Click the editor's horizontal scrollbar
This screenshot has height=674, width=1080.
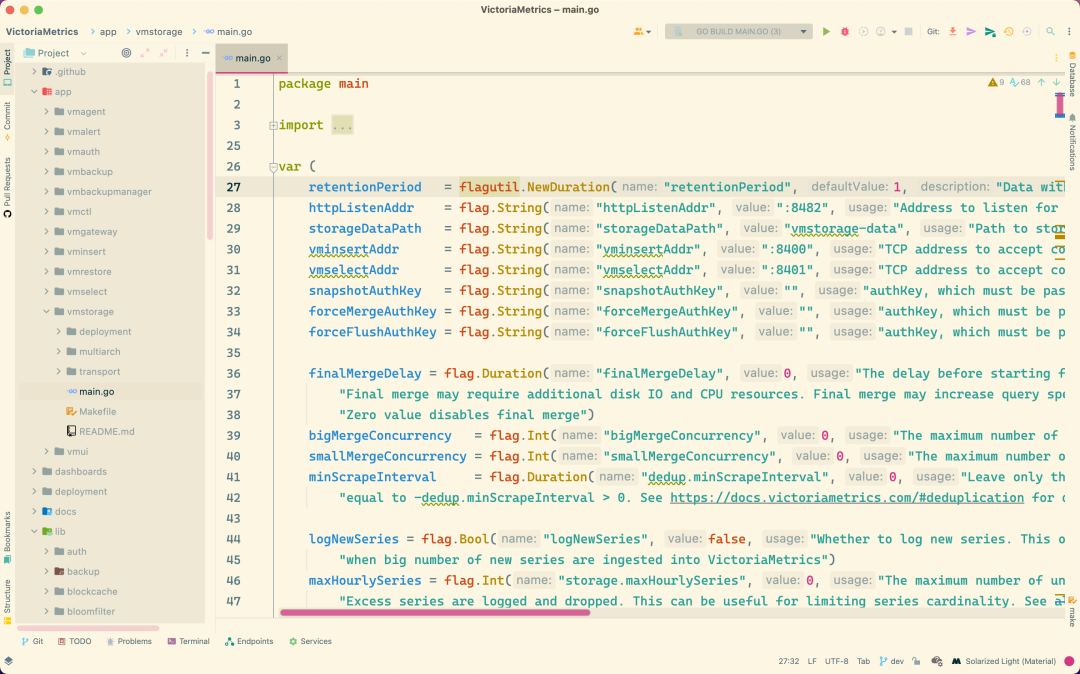pyautogui.click(x=435, y=612)
